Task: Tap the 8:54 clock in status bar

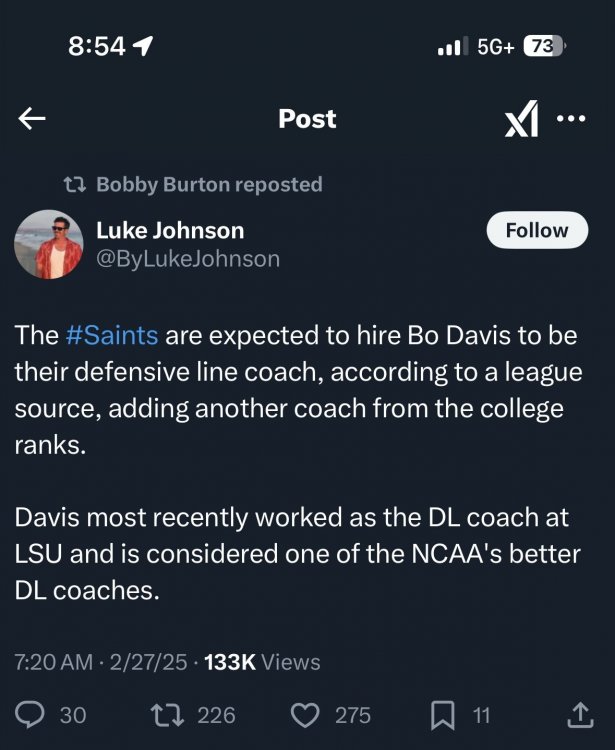Action: (x=98, y=46)
